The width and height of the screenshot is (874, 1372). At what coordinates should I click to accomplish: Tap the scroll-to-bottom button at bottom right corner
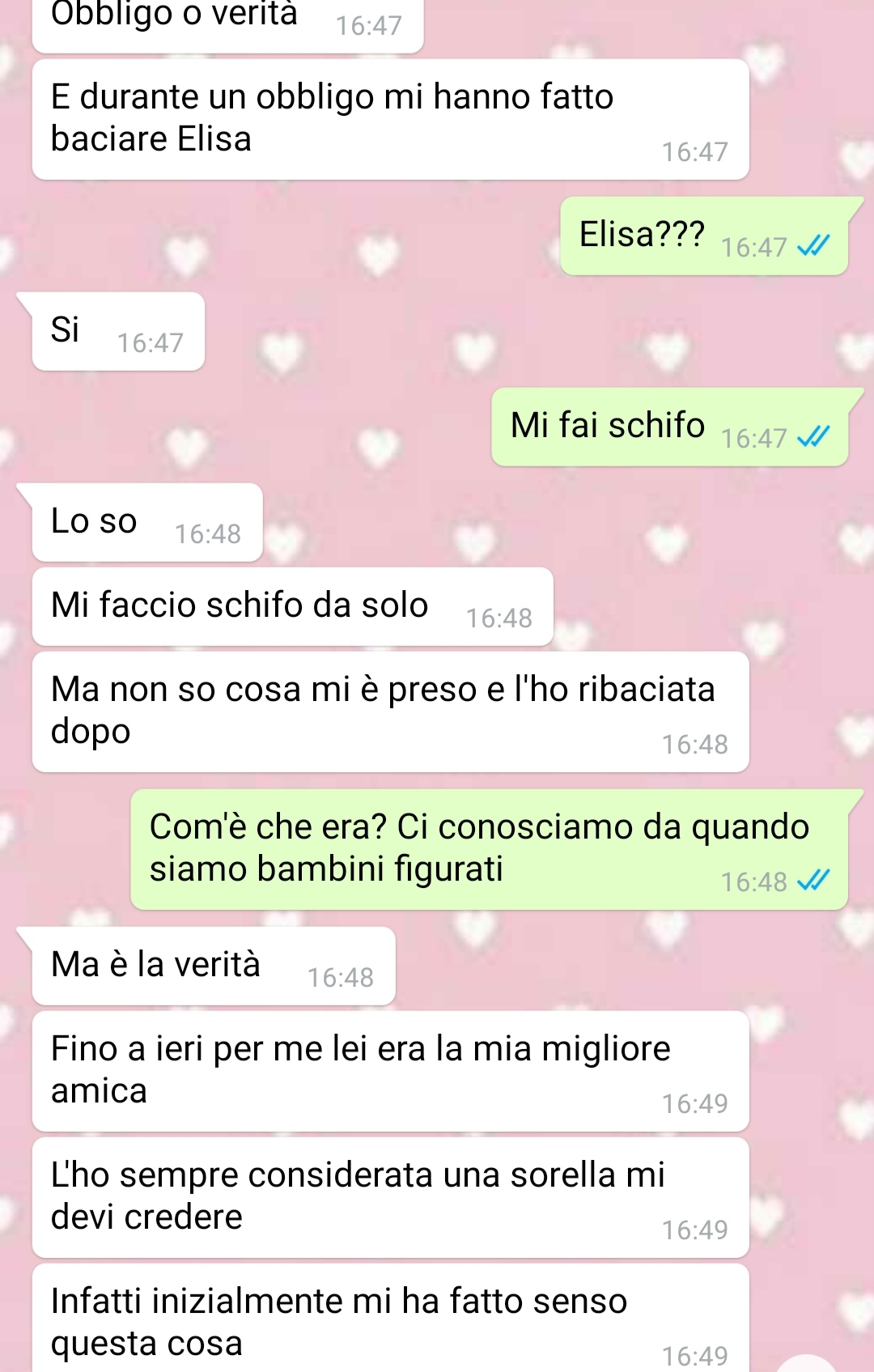pyautogui.click(x=805, y=1364)
